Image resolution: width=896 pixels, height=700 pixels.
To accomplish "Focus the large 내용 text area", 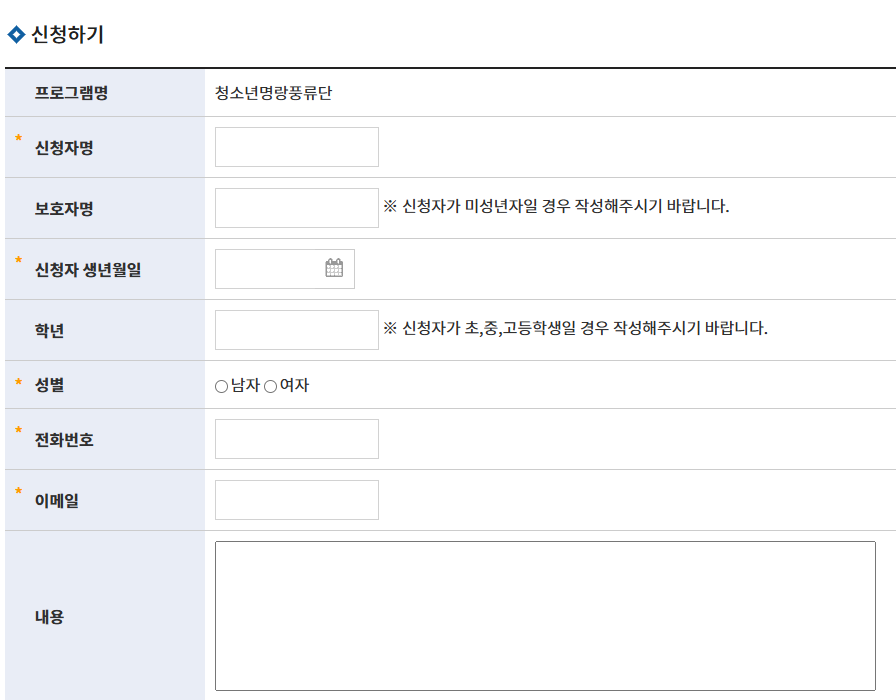I will click(x=545, y=616).
